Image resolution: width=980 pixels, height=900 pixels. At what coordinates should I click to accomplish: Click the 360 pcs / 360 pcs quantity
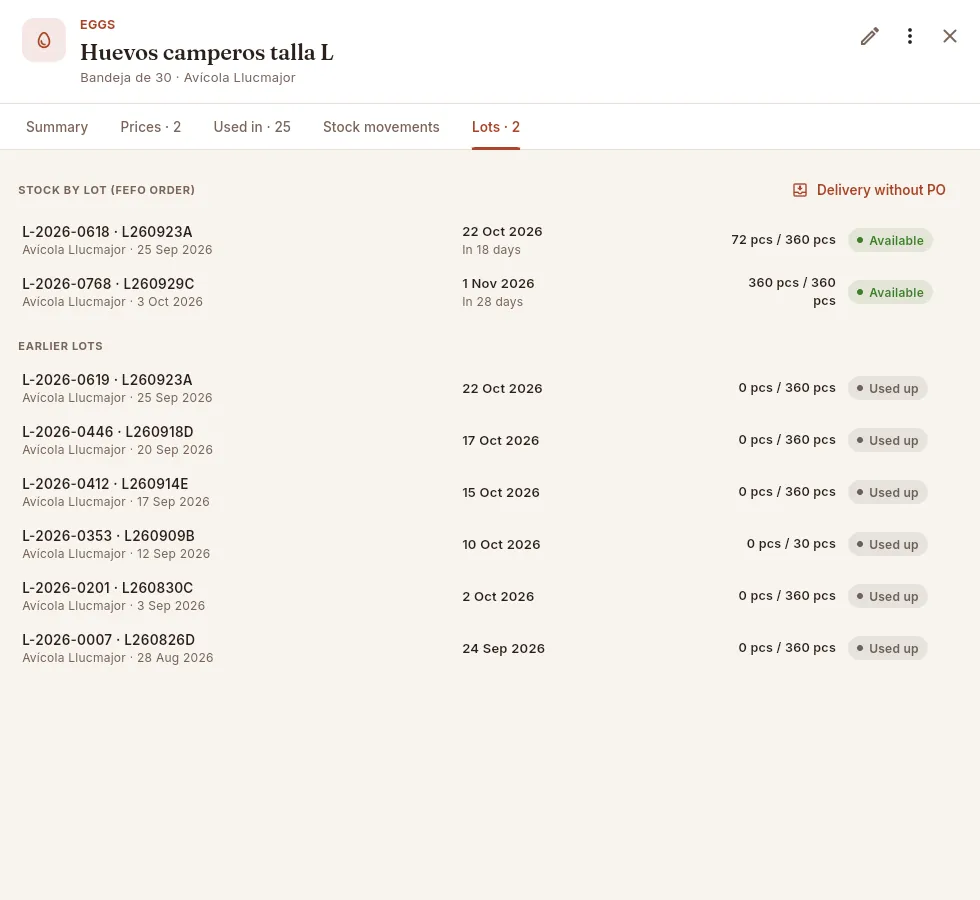[x=792, y=291]
